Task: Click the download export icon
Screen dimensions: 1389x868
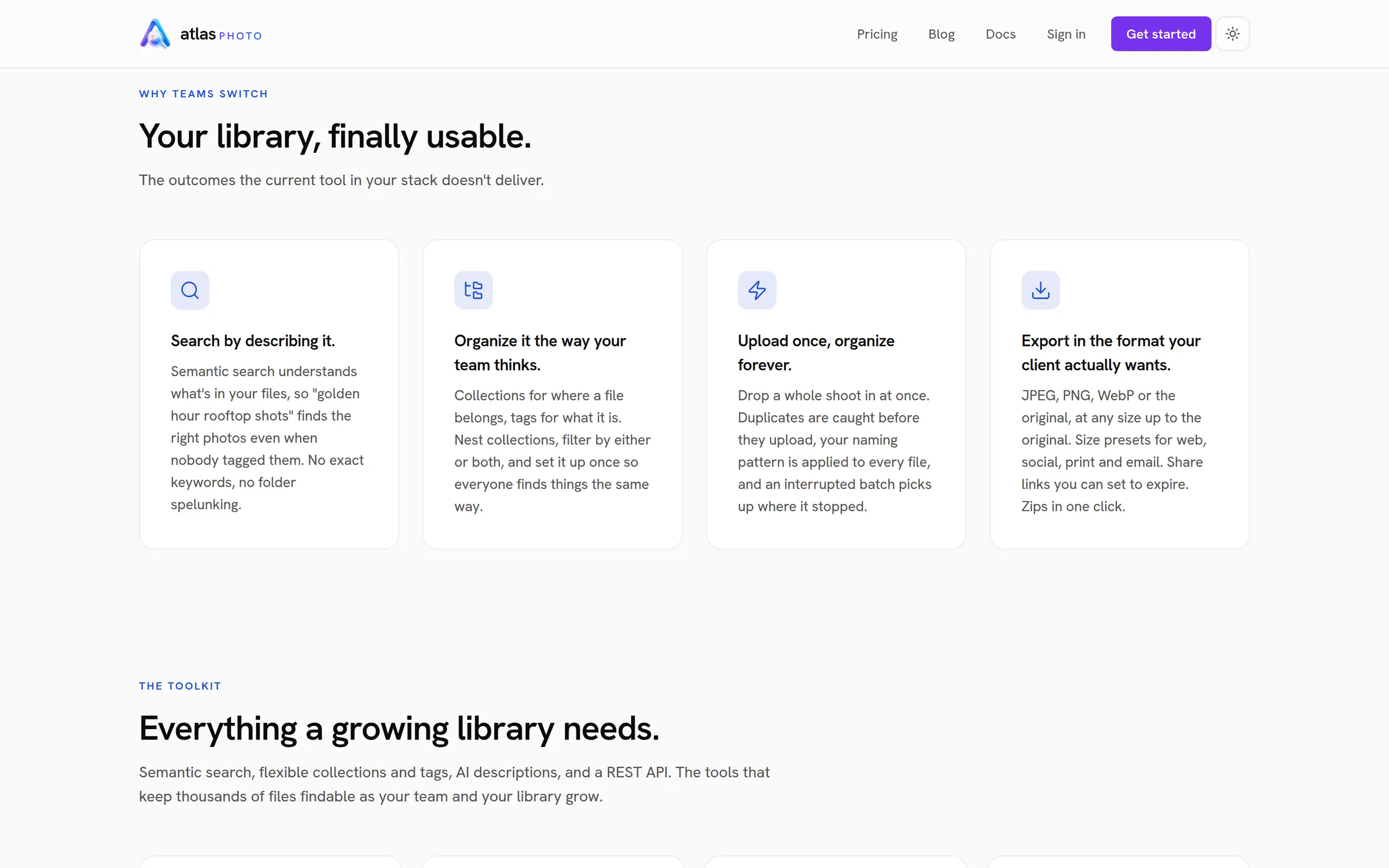Action: click(1041, 290)
